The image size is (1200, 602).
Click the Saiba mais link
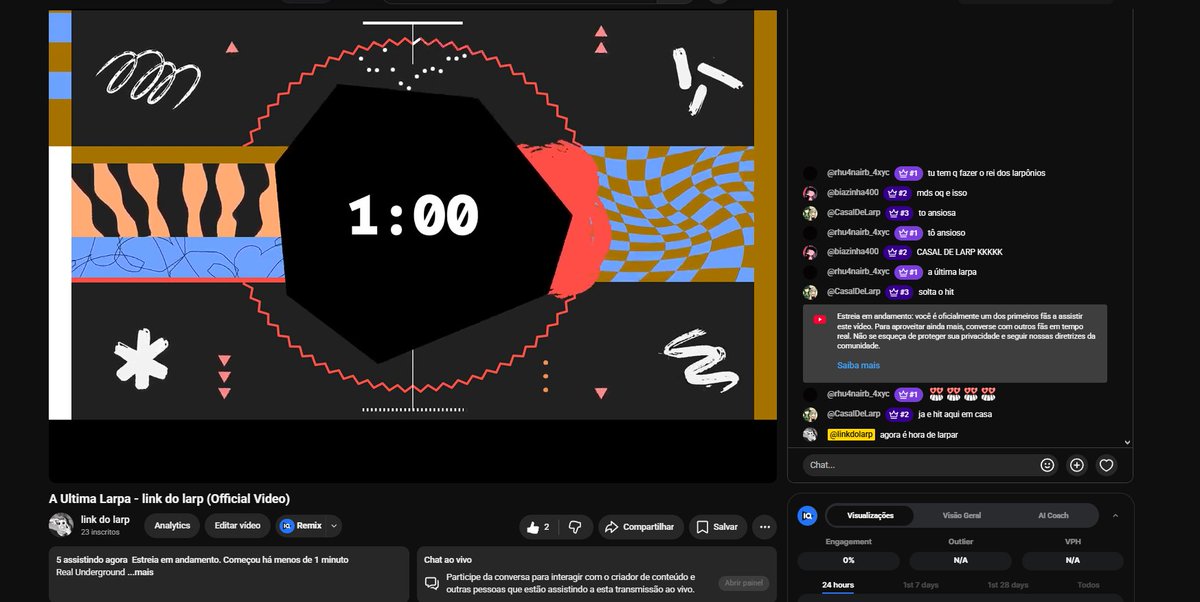[859, 366]
